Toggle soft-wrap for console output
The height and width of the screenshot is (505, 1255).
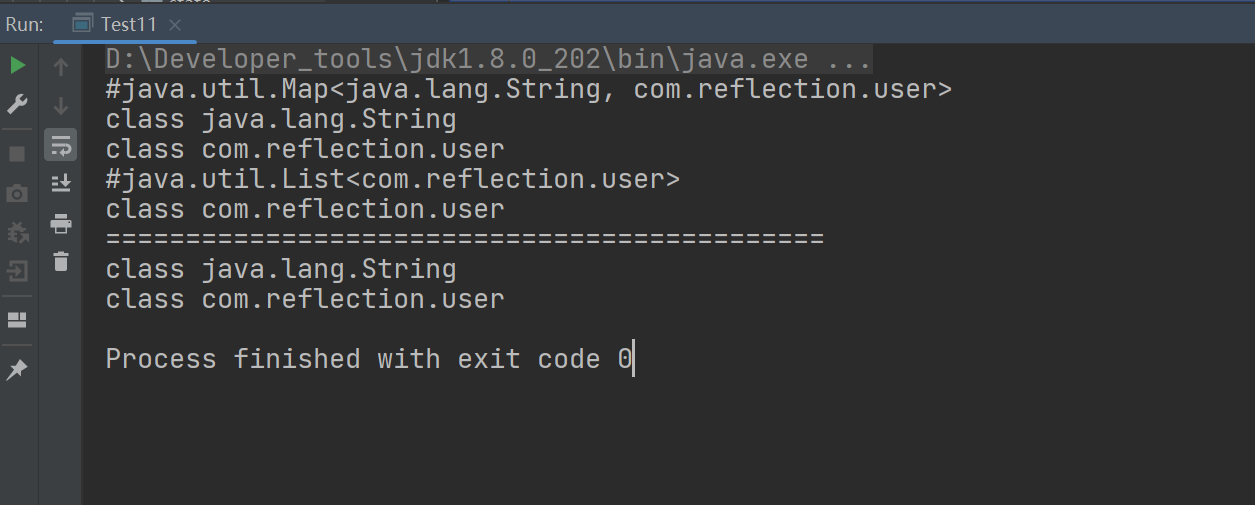click(x=61, y=146)
